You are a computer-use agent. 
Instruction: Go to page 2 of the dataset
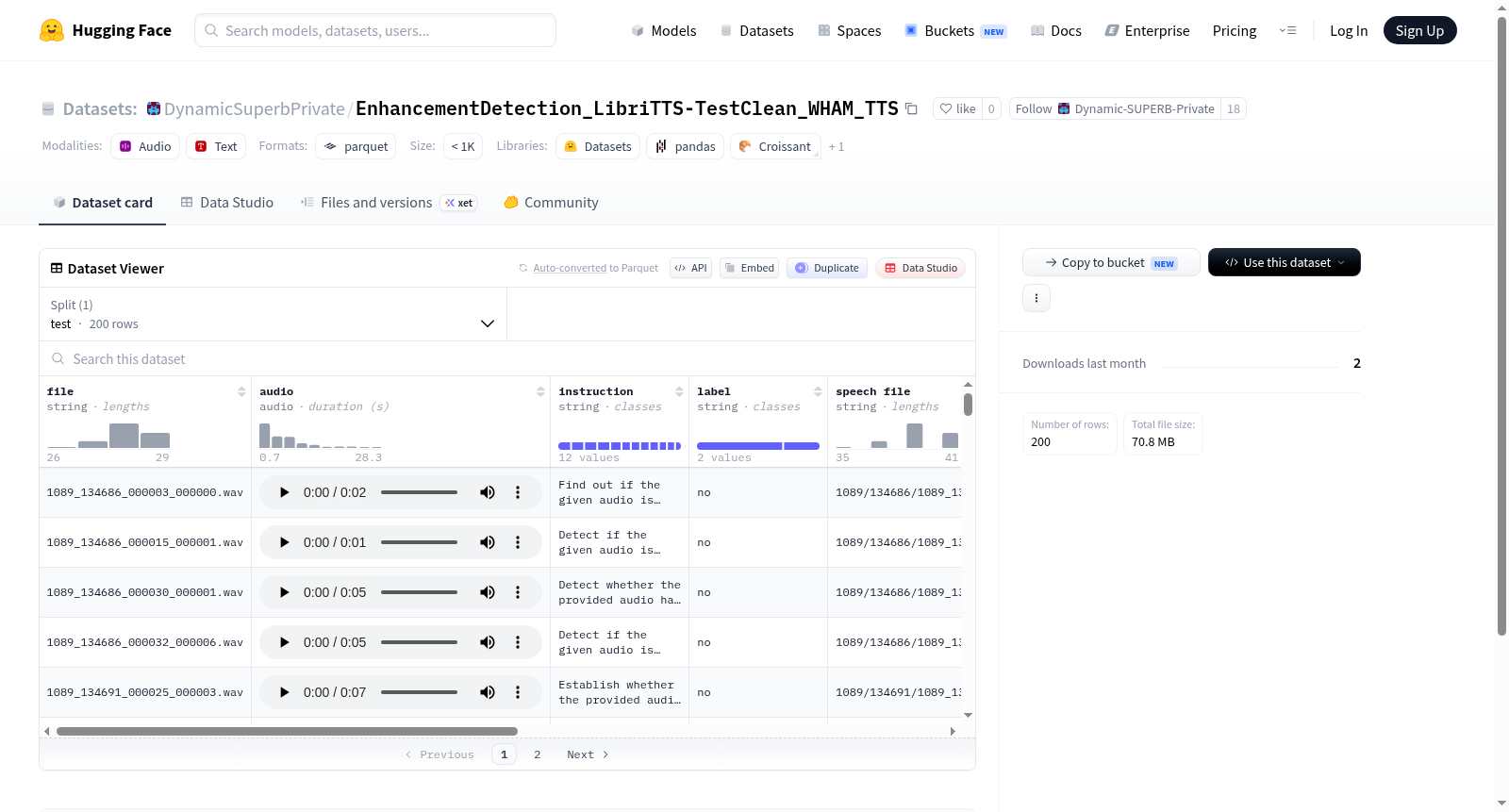click(538, 754)
